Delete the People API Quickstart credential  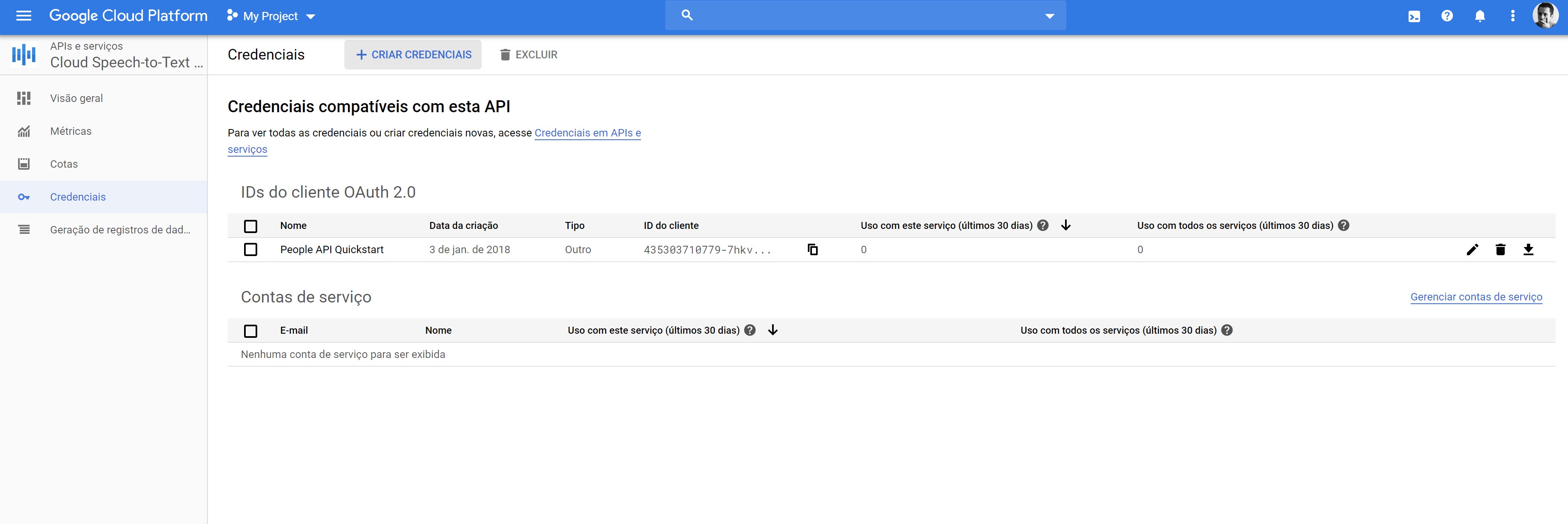1501,249
